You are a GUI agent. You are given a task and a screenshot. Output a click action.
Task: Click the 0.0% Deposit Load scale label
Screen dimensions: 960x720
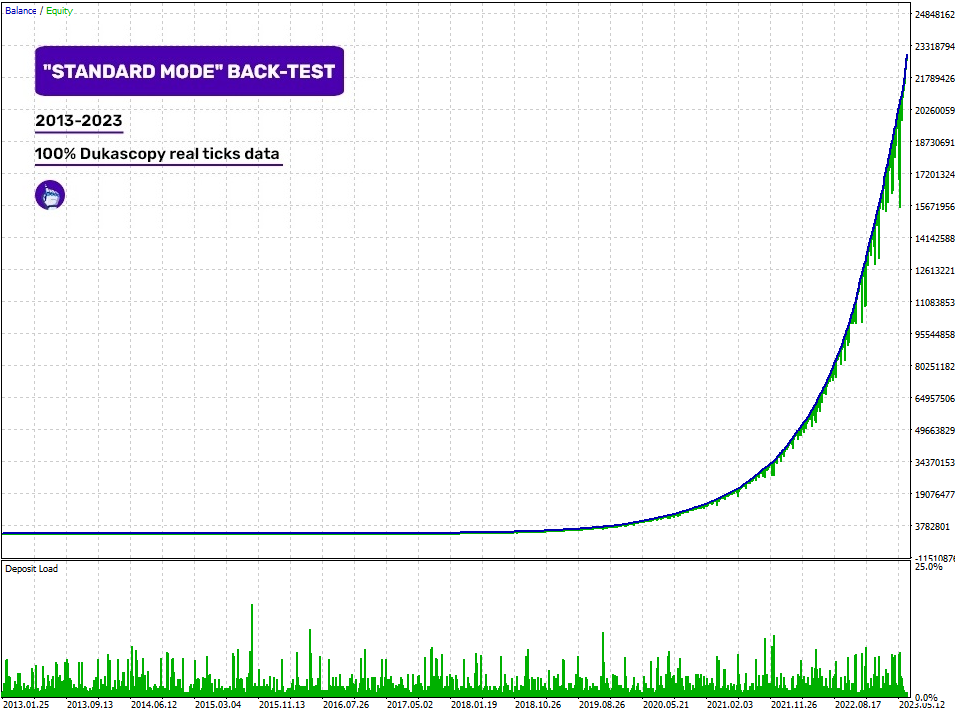tap(928, 697)
